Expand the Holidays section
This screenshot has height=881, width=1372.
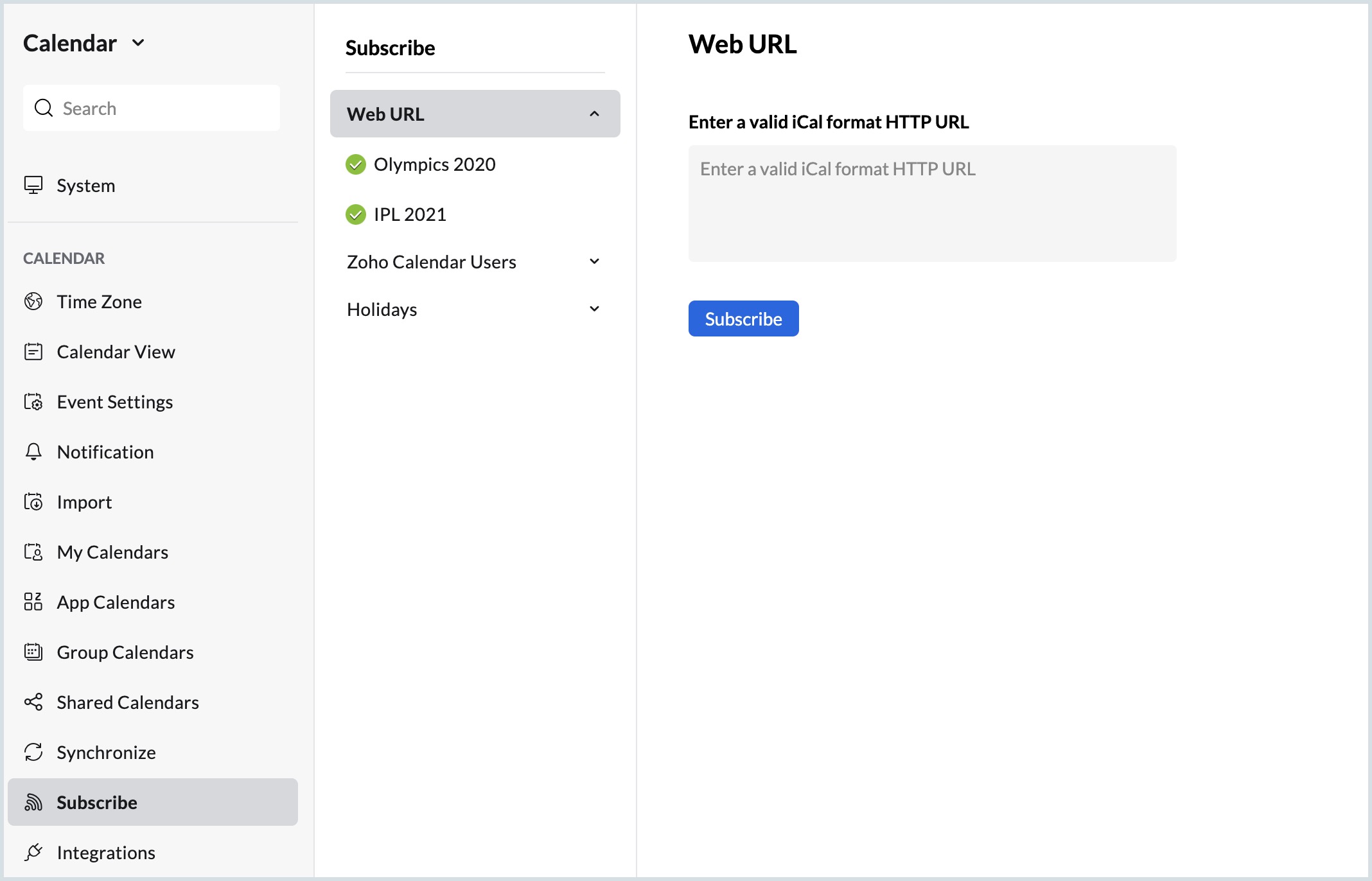click(594, 309)
